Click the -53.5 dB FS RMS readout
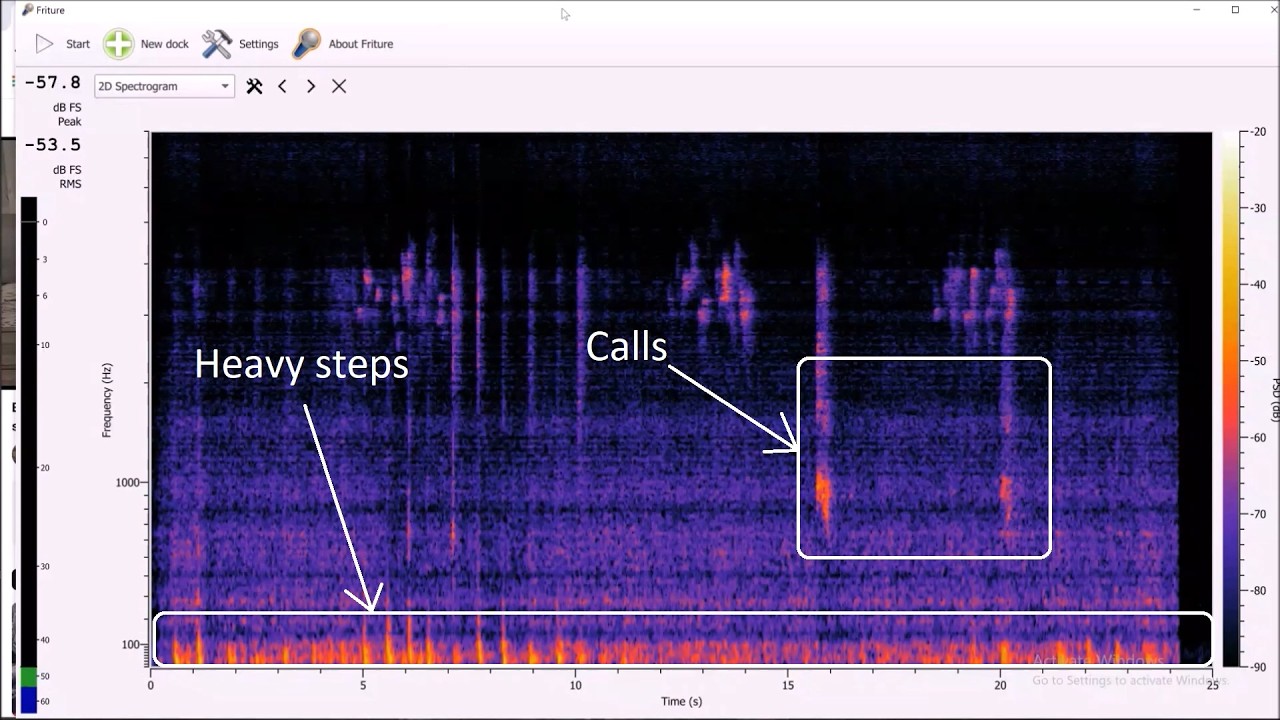Screen dimensions: 1280x720 tap(53, 145)
